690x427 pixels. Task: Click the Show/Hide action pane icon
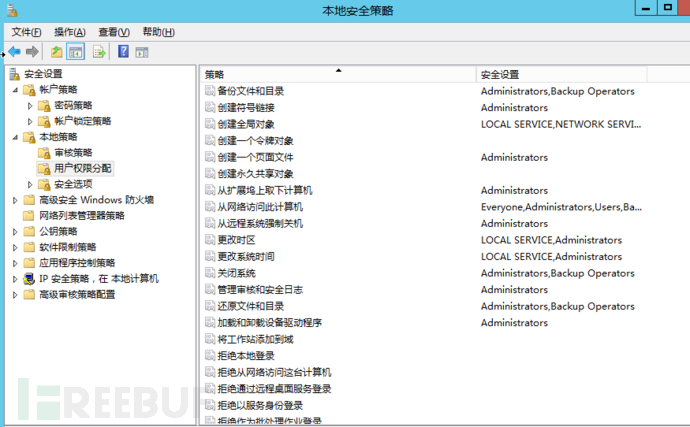(x=142, y=52)
